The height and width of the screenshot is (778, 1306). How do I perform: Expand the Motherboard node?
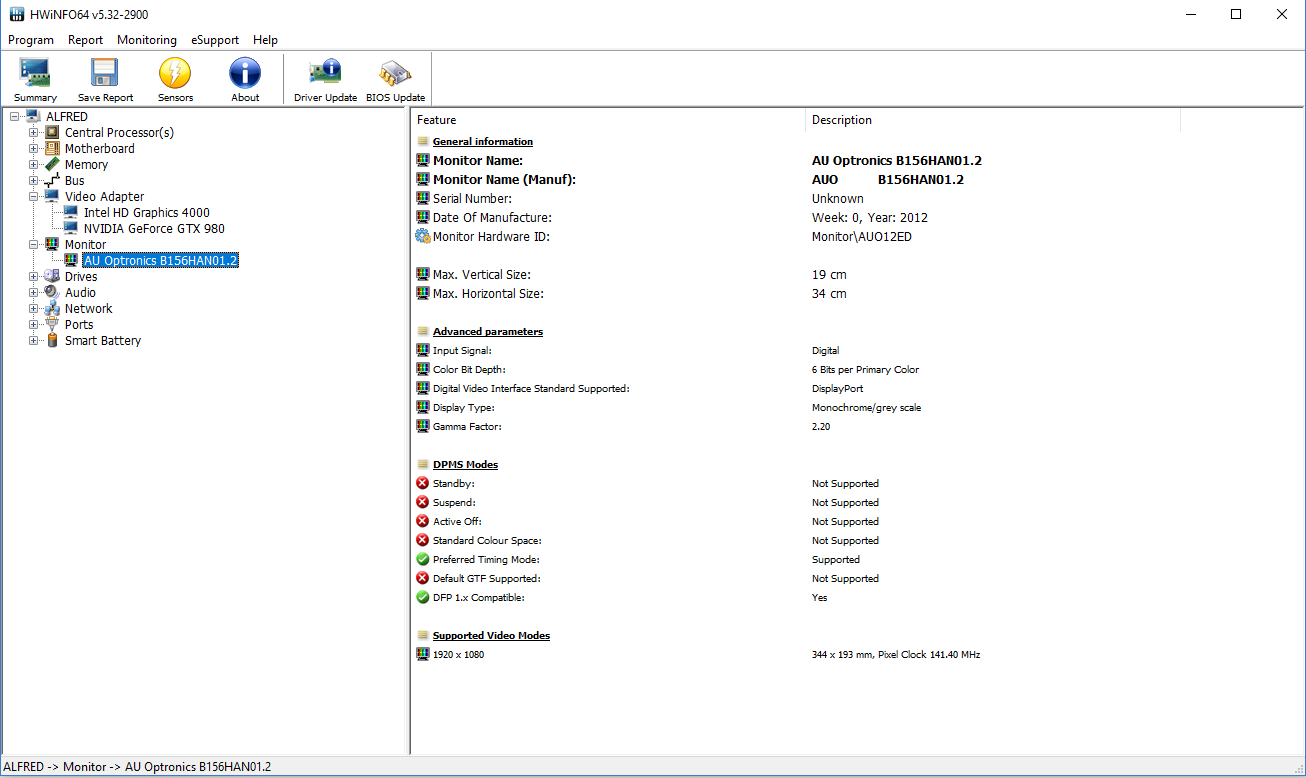[x=34, y=149]
